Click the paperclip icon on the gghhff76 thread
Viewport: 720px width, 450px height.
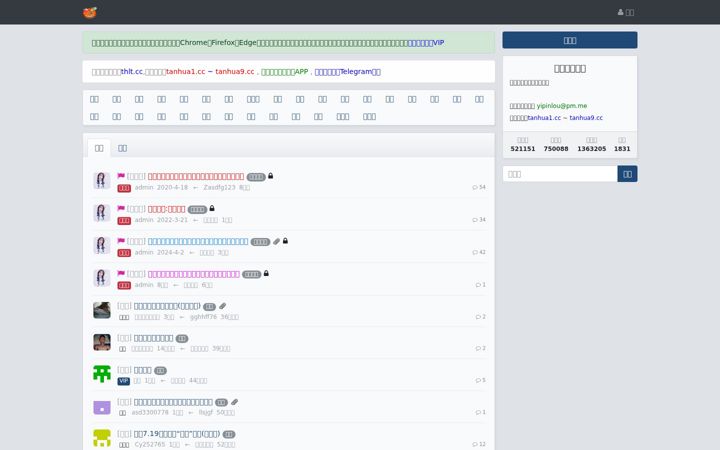point(222,306)
